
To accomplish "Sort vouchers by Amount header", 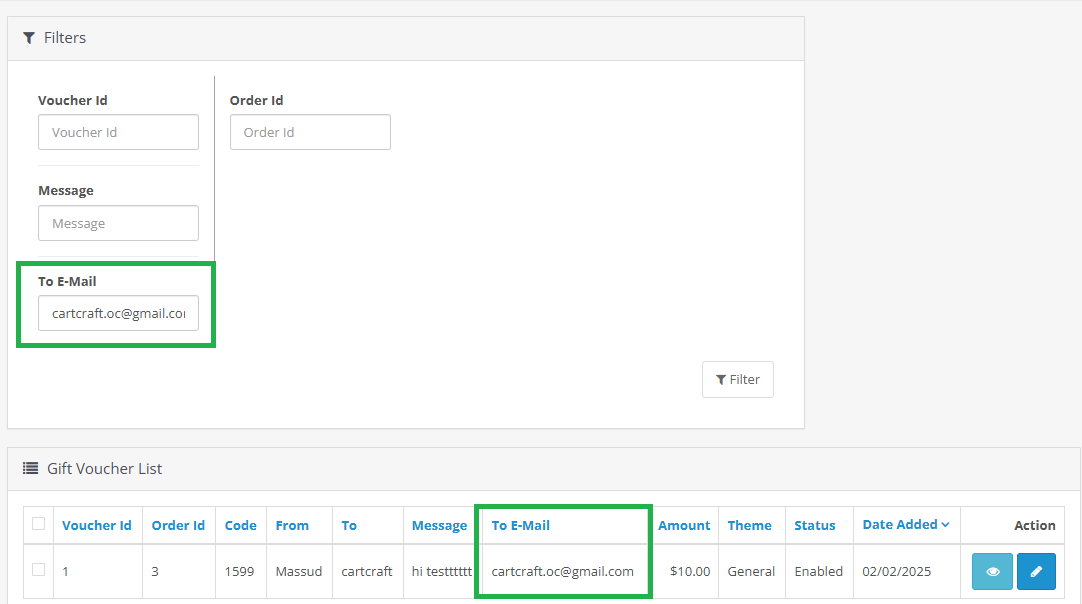I will point(684,526).
